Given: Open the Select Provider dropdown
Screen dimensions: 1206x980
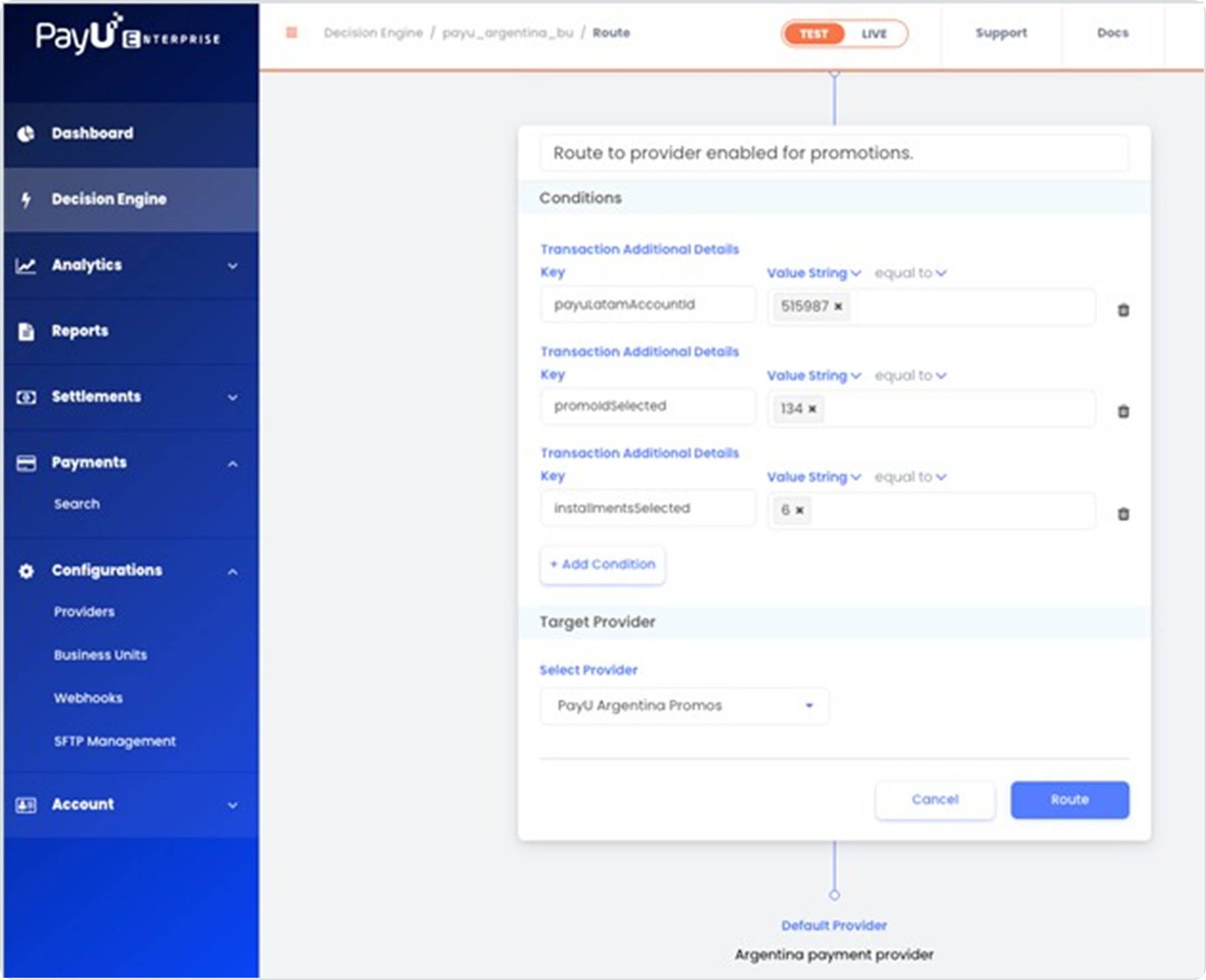Looking at the screenshot, I should click(683, 705).
